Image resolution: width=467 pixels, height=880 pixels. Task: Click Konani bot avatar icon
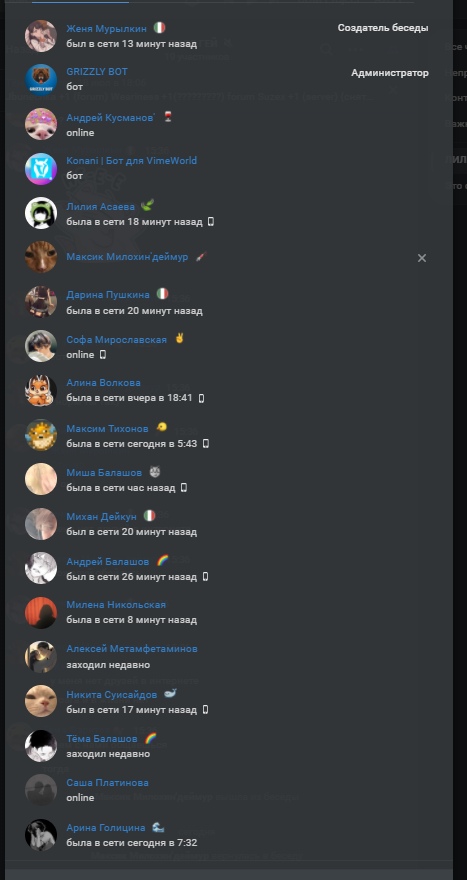pos(41,169)
